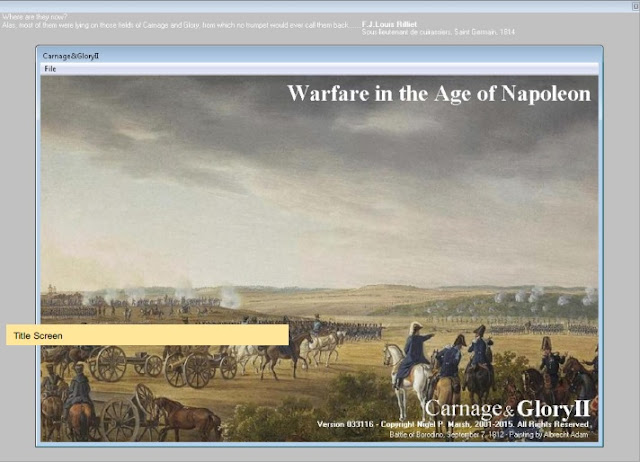640x462 pixels.
Task: Click the top-right window control button
Action: click(637, 5)
